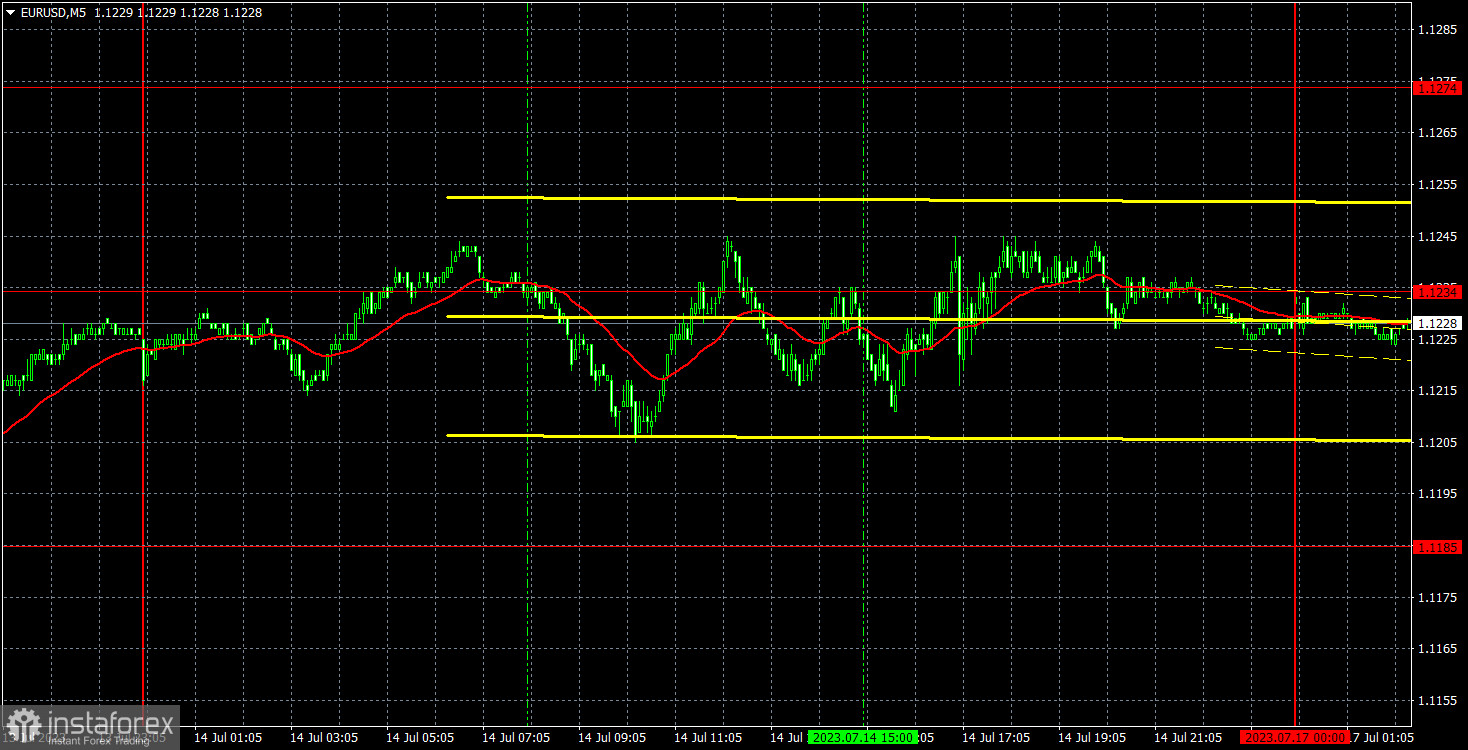Click the 14 Jul 09:05 time label
Viewport: 1468px width, 750px height.
[x=612, y=737]
